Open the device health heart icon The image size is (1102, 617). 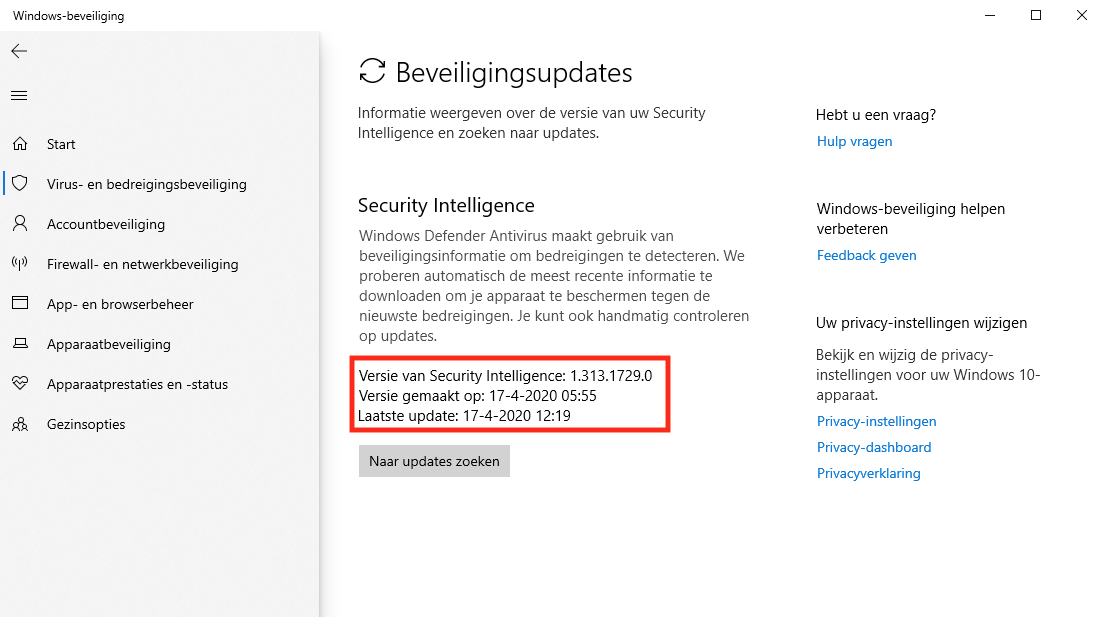(19, 384)
